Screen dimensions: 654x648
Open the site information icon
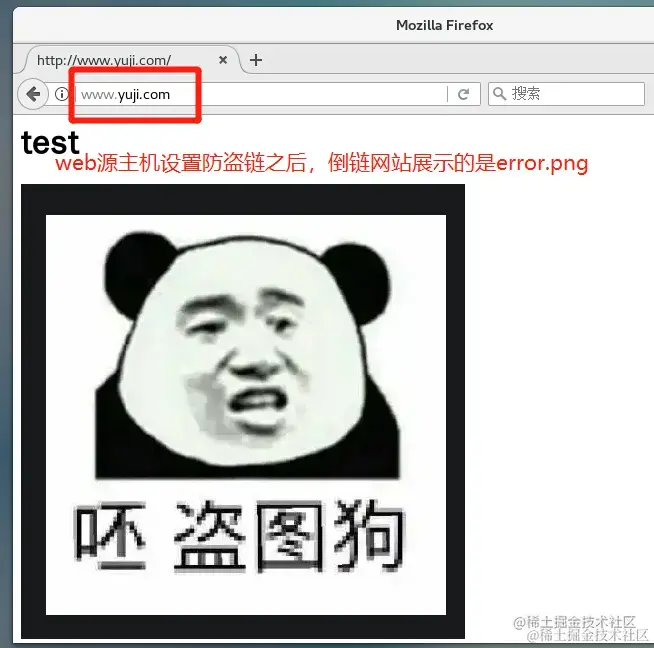coord(62,94)
